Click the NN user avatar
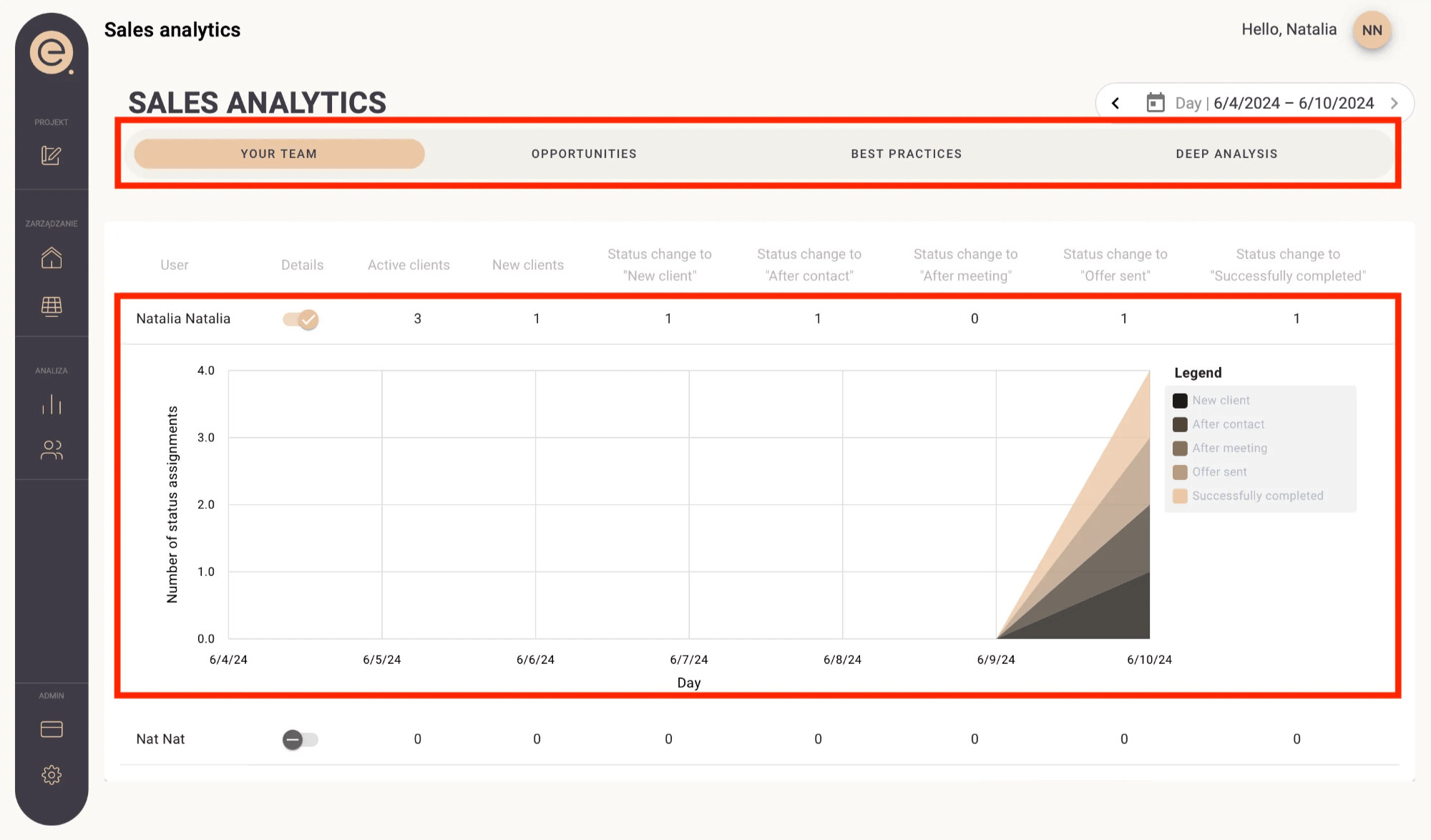The height and width of the screenshot is (840, 1431). pos(1372,30)
